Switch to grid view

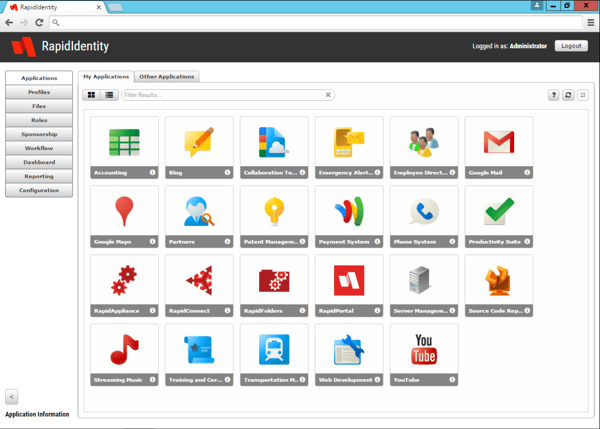pyautogui.click(x=91, y=95)
